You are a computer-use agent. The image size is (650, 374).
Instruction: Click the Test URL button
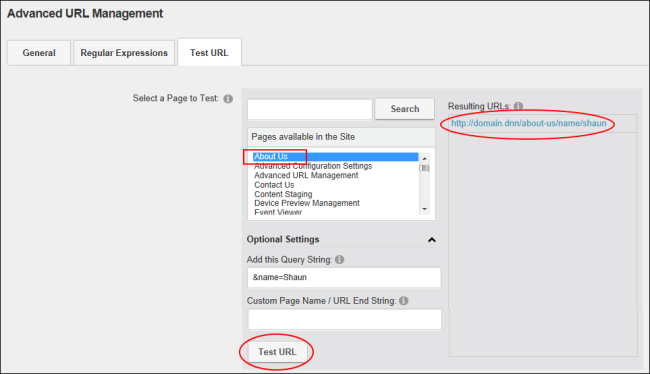click(277, 352)
